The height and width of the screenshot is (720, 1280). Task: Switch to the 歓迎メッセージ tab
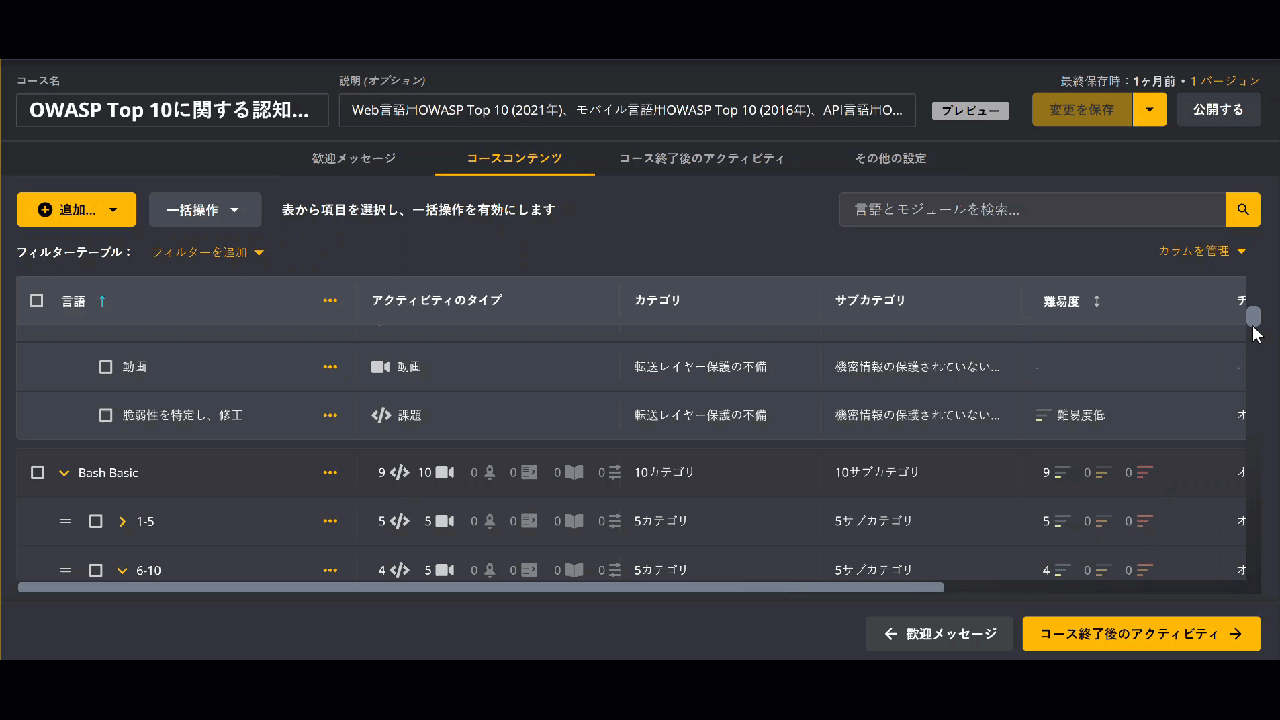click(354, 158)
